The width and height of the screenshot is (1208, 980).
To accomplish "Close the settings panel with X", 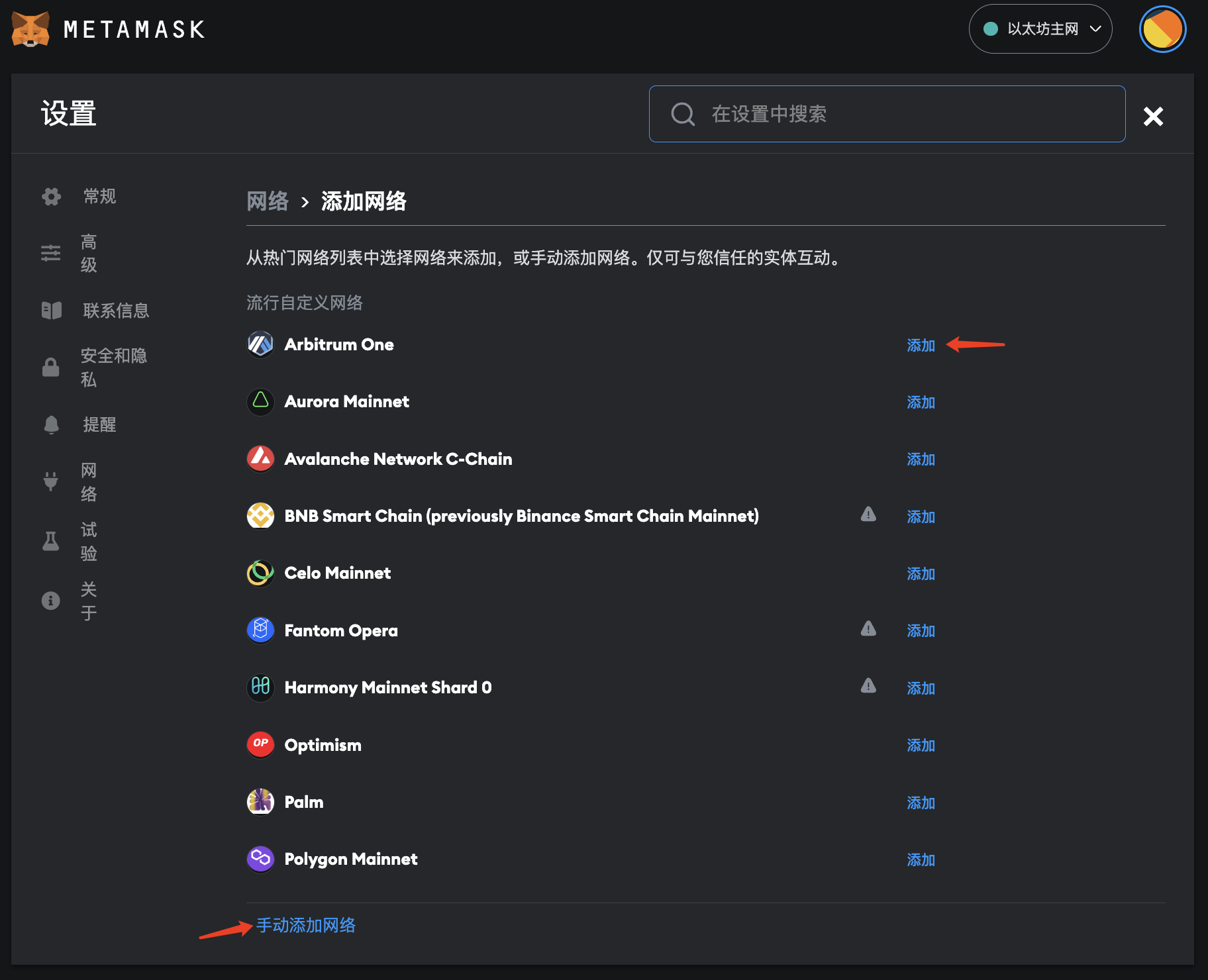I will tap(1153, 117).
